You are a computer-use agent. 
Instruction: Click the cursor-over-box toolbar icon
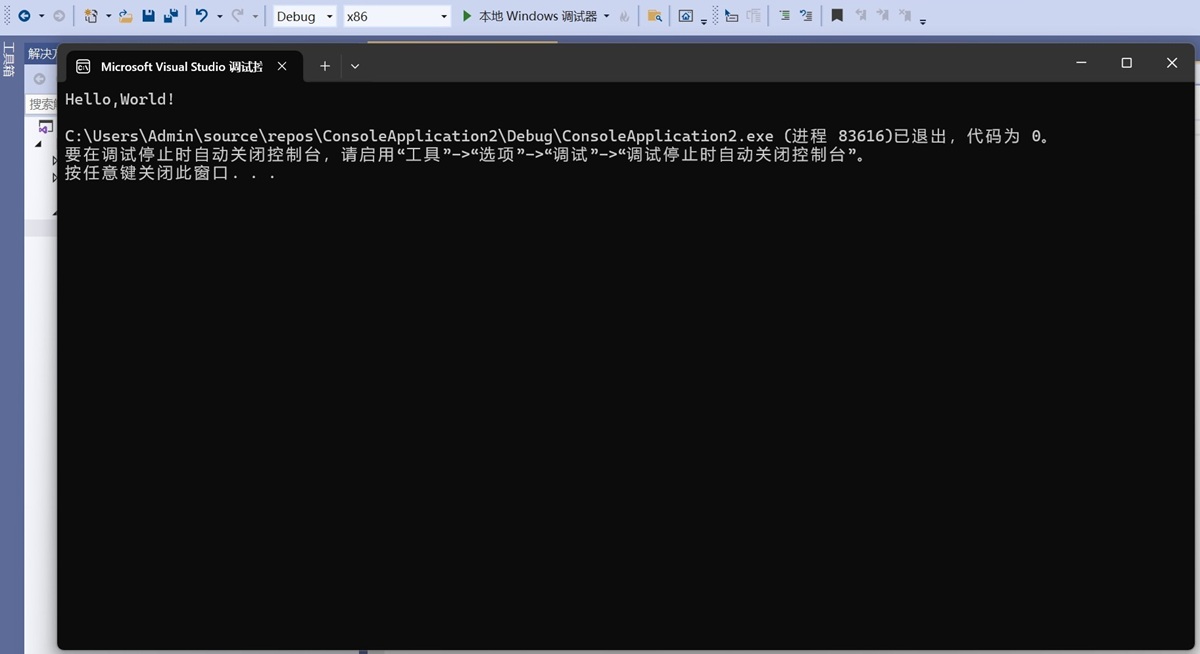tap(731, 16)
